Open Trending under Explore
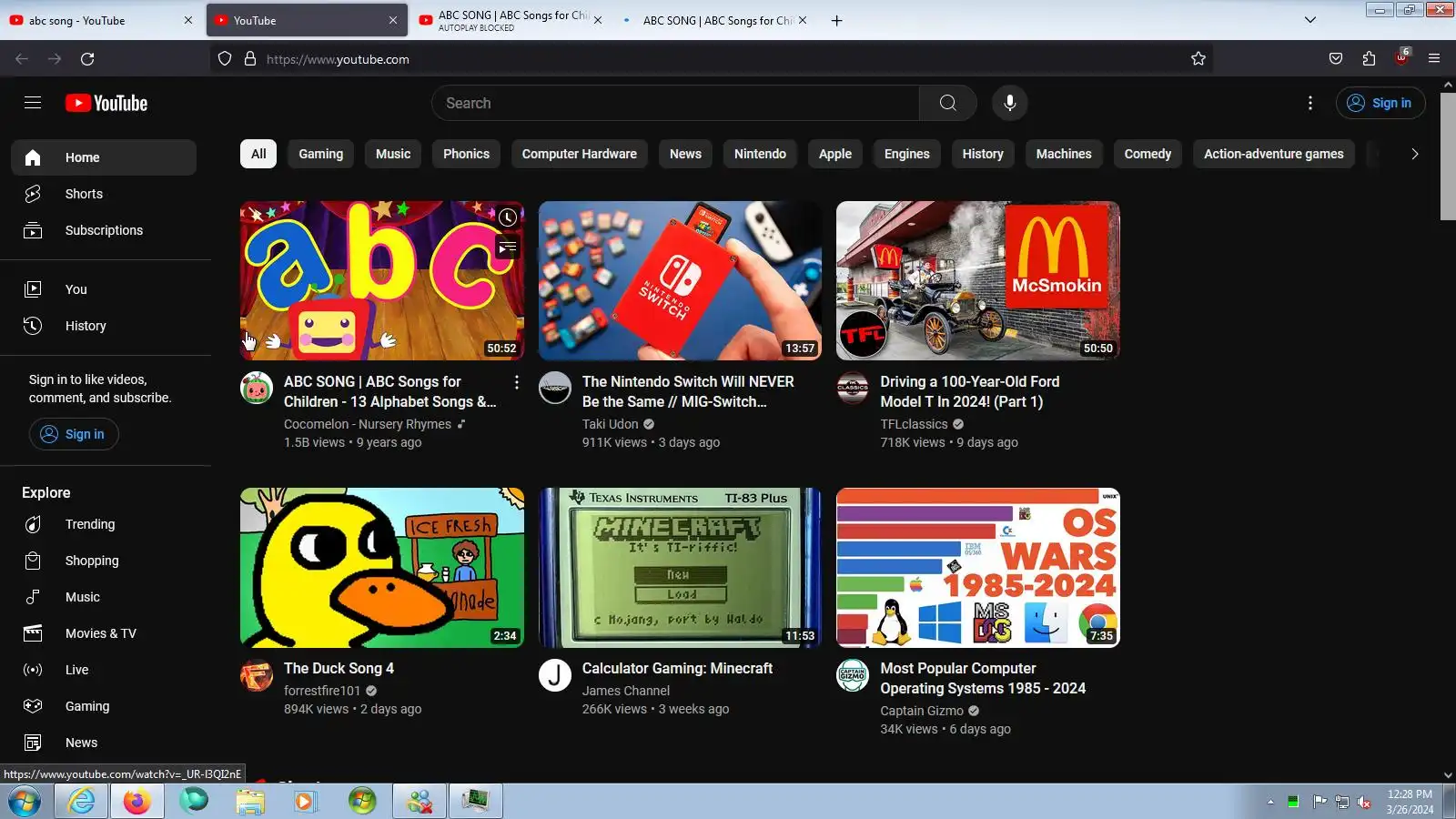The image size is (1456, 819). 104,524
